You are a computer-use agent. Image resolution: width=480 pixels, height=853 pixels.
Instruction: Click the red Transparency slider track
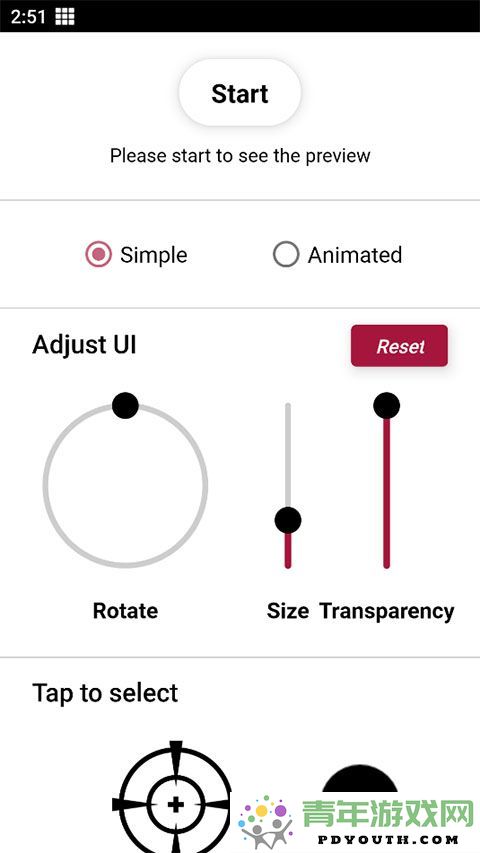(386, 493)
